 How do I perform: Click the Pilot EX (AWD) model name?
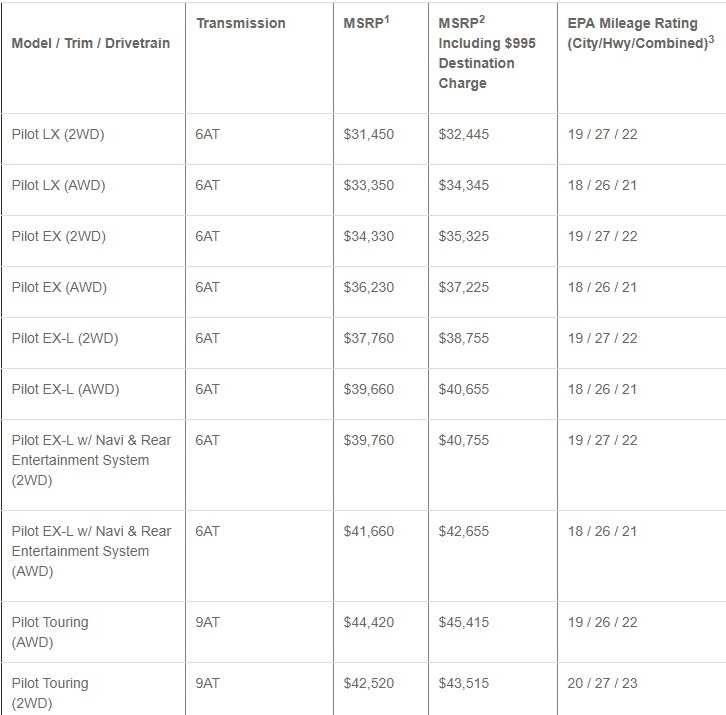(58, 287)
